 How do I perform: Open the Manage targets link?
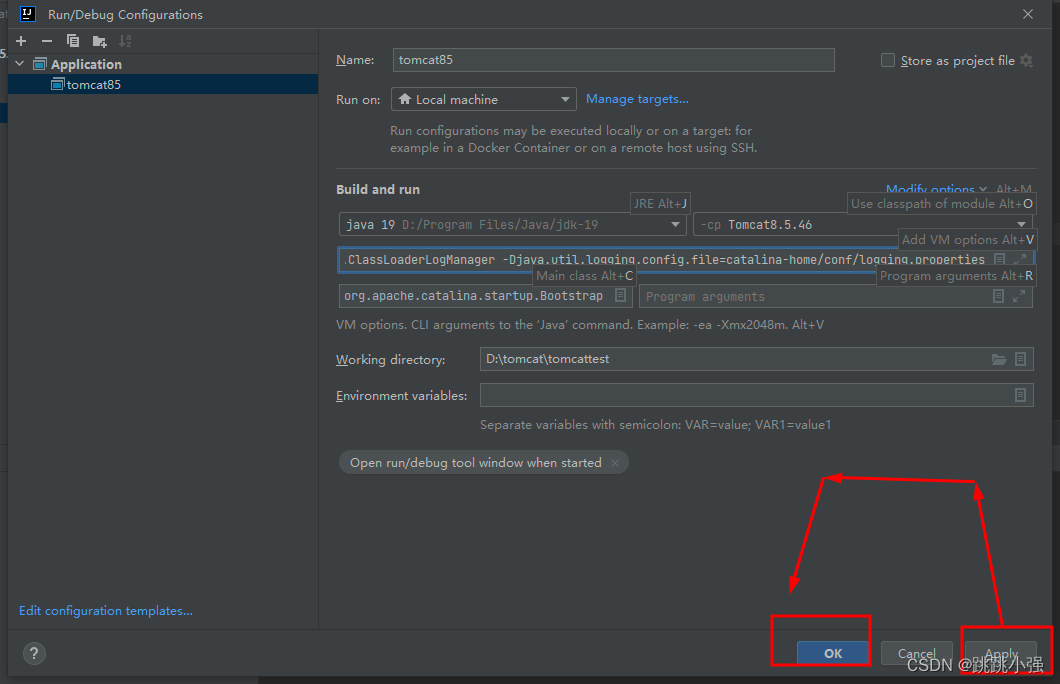coord(637,99)
